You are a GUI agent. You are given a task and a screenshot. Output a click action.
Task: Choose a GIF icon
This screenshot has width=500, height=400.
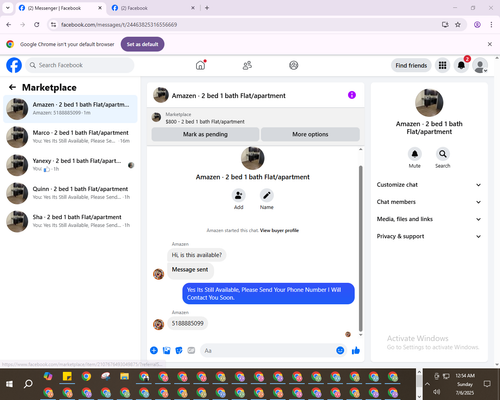click(191, 350)
